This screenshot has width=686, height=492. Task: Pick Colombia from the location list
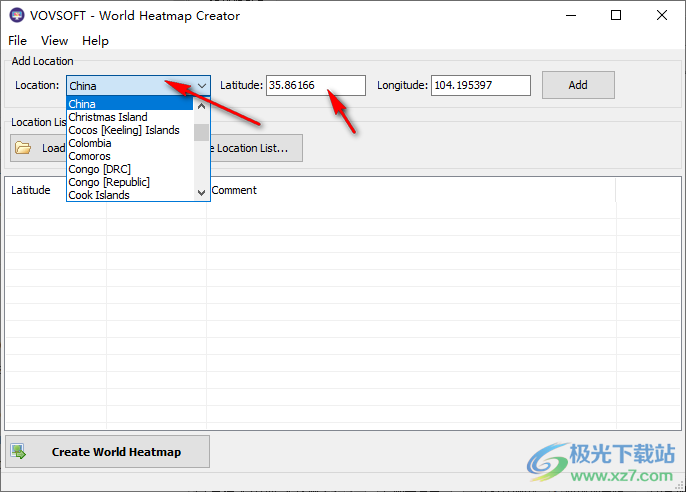[130, 143]
